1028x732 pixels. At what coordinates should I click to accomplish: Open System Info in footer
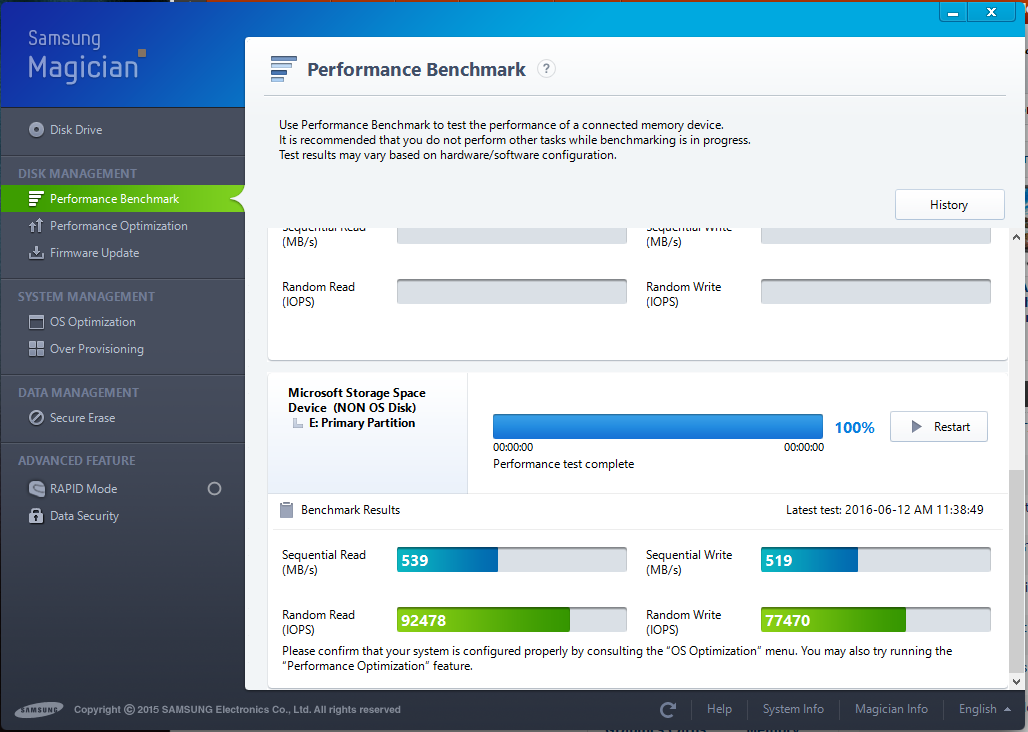point(793,709)
